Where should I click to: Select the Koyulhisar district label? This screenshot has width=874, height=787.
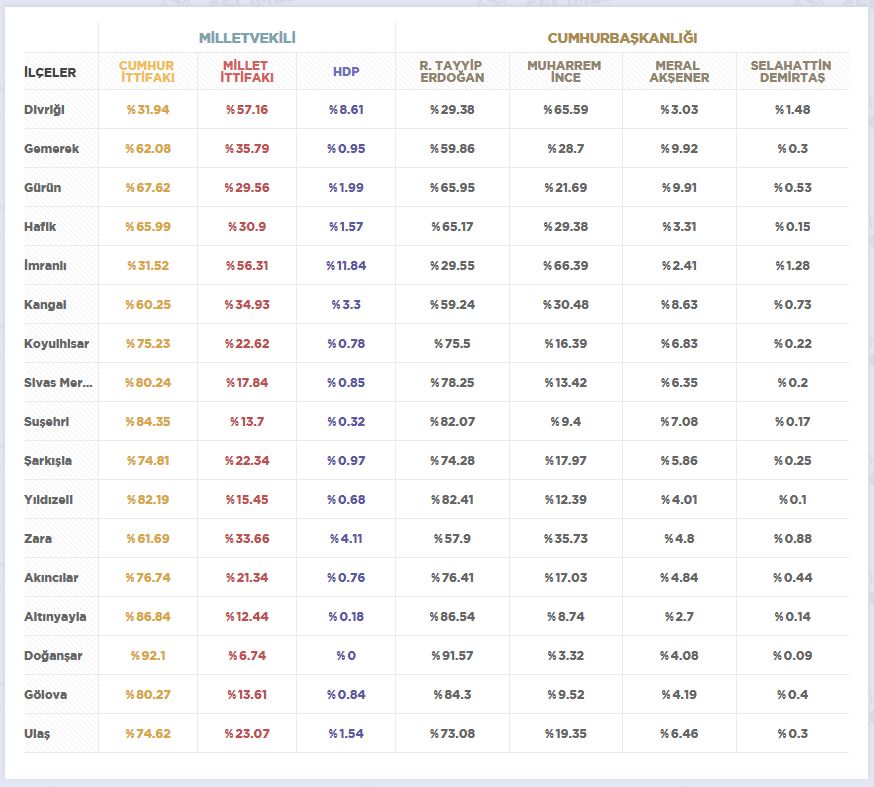click(x=56, y=343)
